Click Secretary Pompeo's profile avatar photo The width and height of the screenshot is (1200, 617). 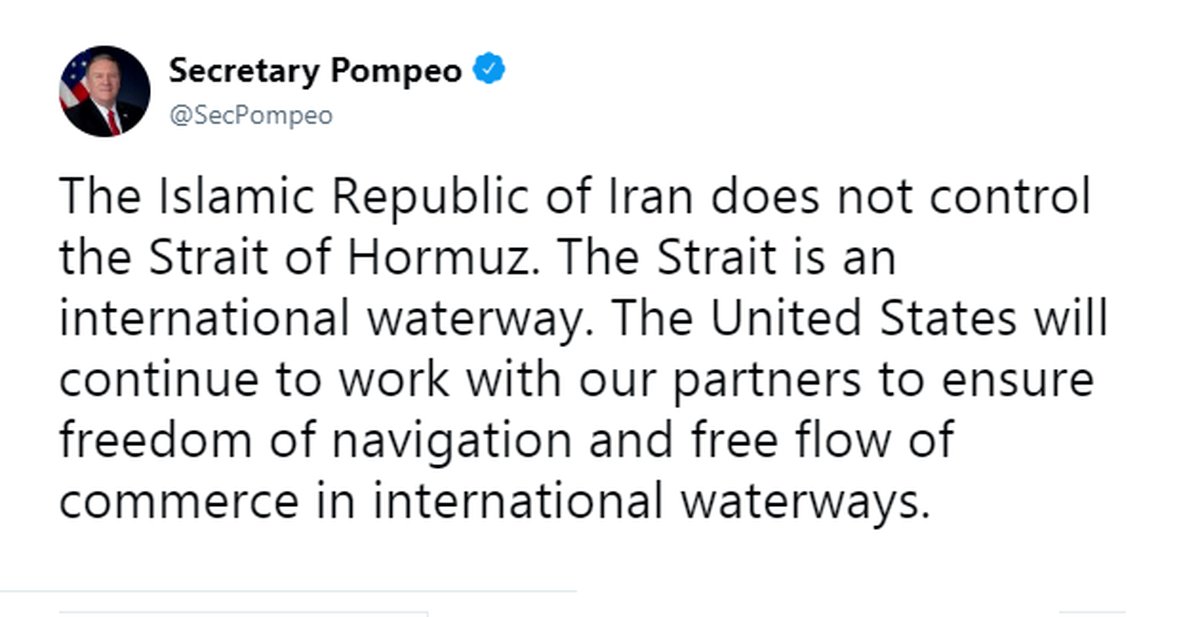105,92
